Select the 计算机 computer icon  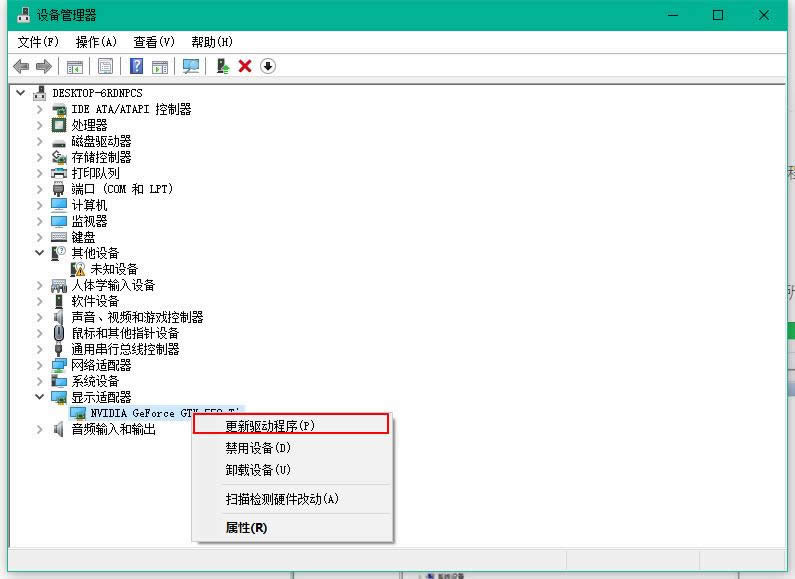[x=59, y=205]
